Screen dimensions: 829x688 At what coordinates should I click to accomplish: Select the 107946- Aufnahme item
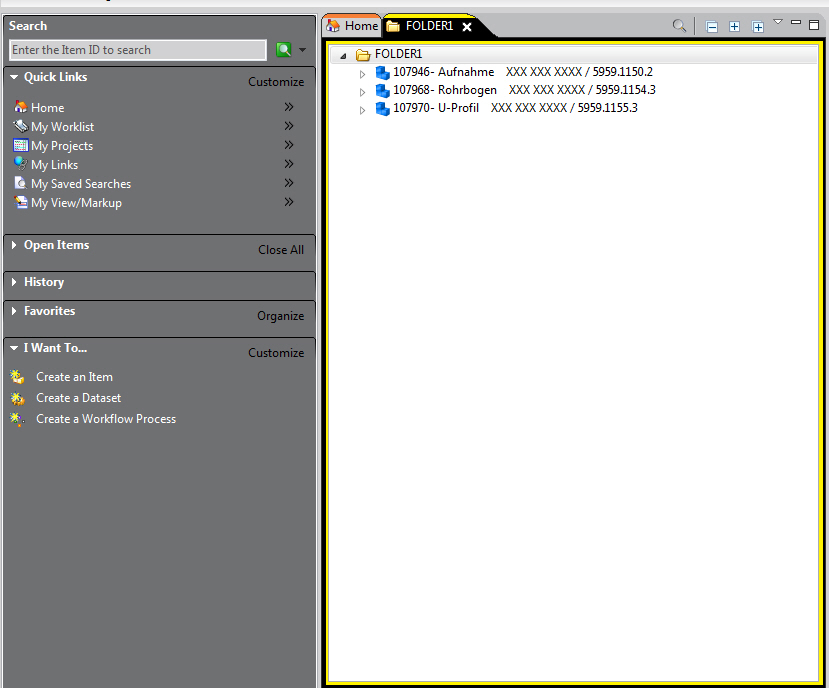pos(522,72)
